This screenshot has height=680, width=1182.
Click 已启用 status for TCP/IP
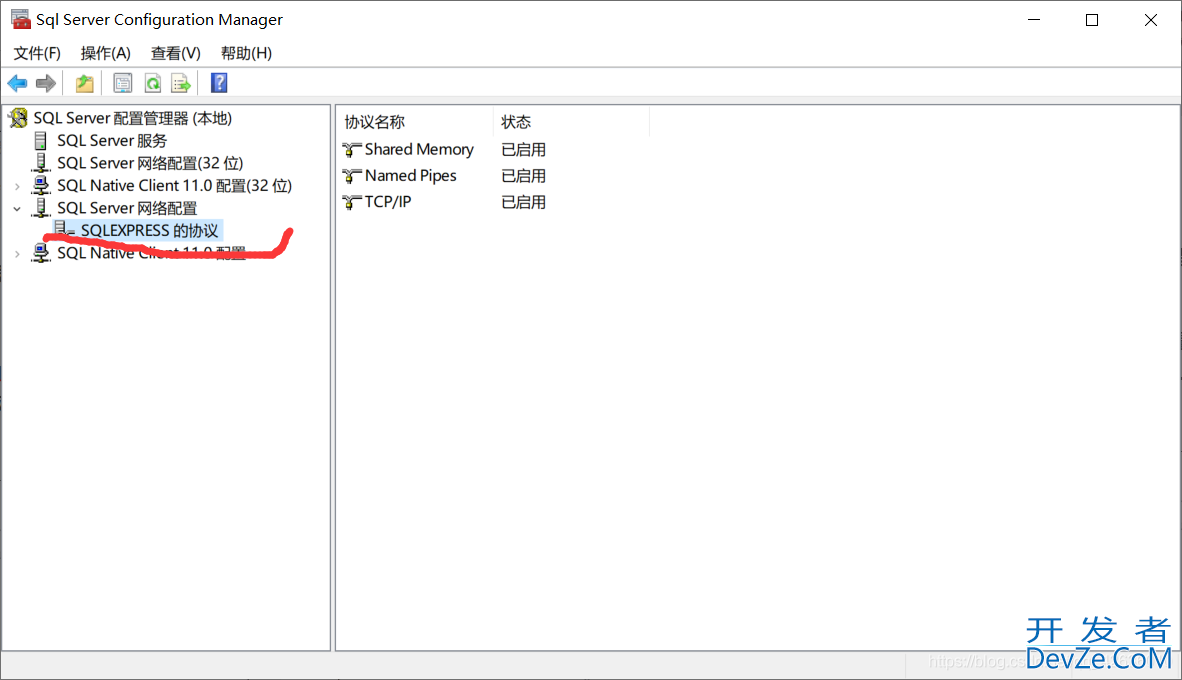coord(523,202)
